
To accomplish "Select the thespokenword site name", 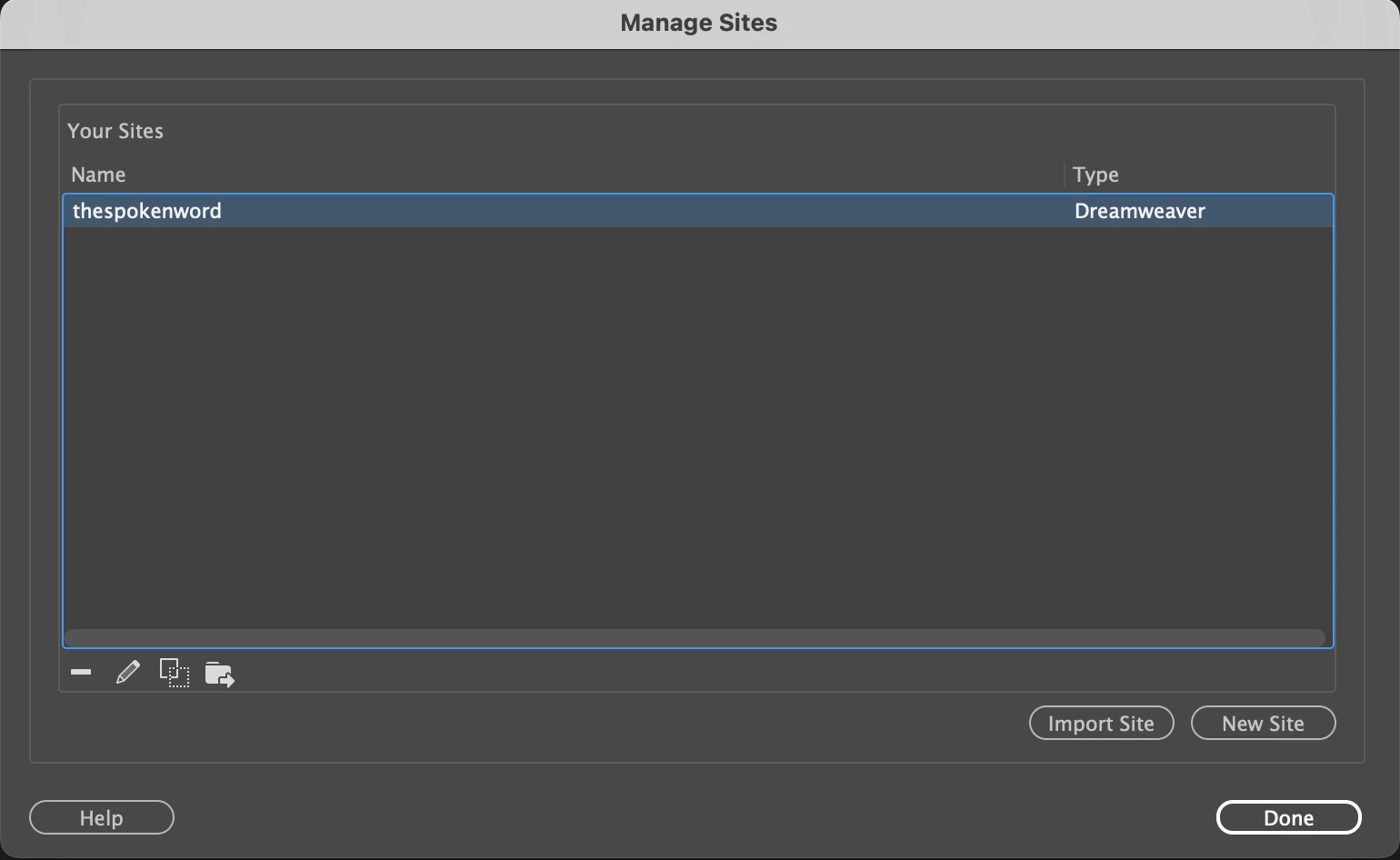I will [147, 211].
